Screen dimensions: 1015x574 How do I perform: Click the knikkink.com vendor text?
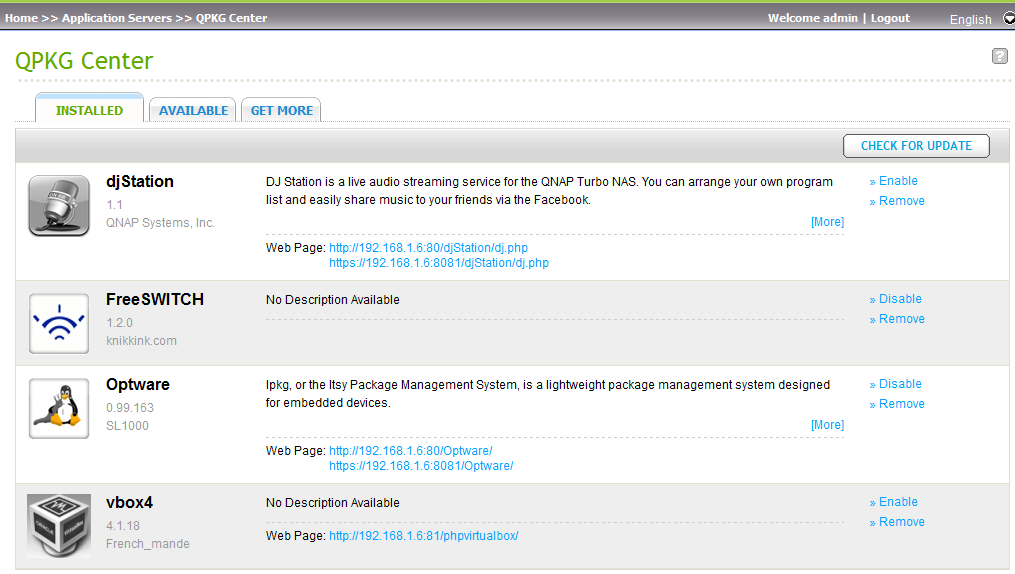point(141,340)
